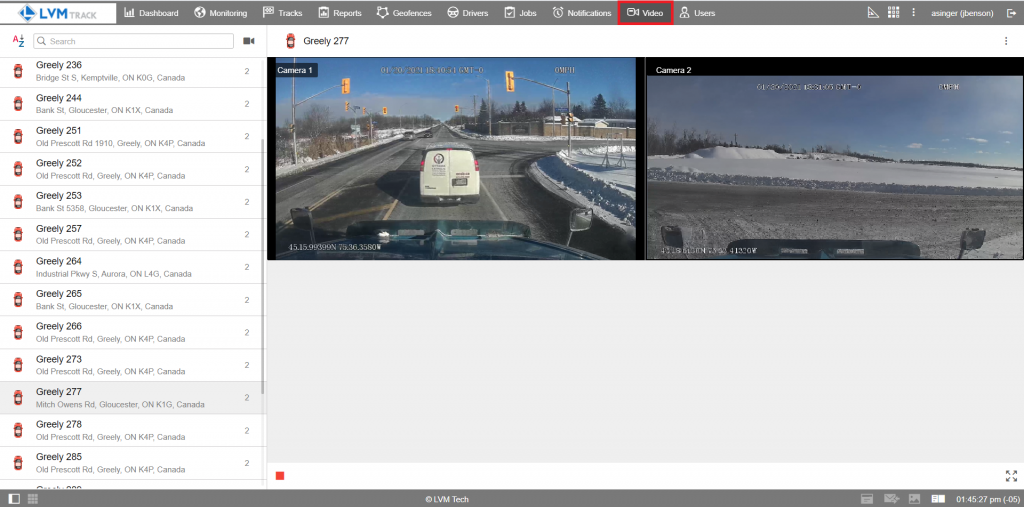Open the header three-dot more menu
The image size is (1024, 507).
[x=913, y=13]
